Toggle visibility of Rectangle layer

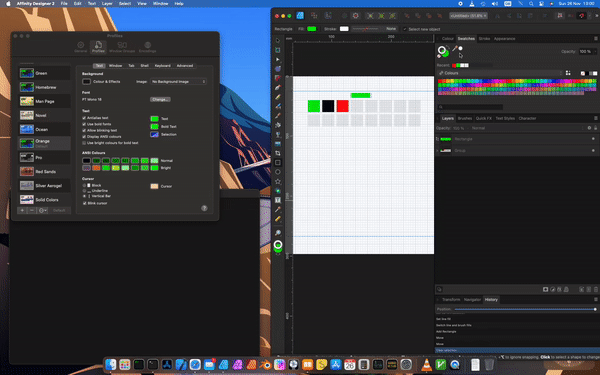tap(593, 139)
